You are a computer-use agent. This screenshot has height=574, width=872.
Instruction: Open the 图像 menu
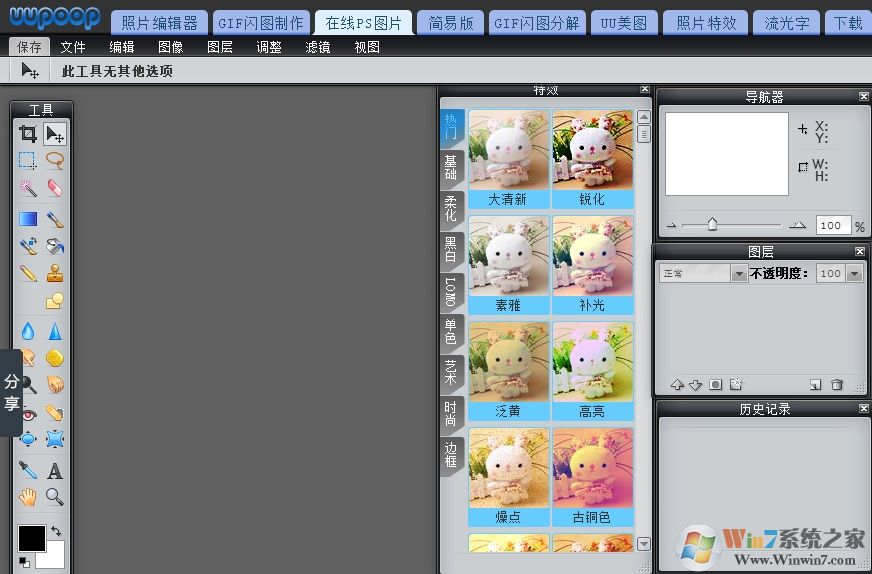171,47
